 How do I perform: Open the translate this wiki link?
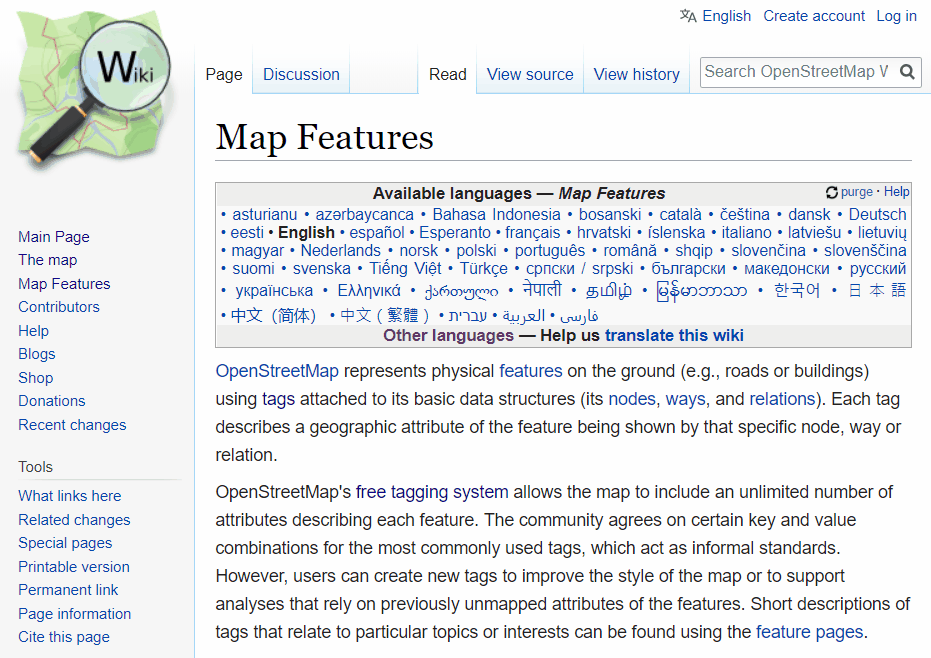click(x=674, y=335)
